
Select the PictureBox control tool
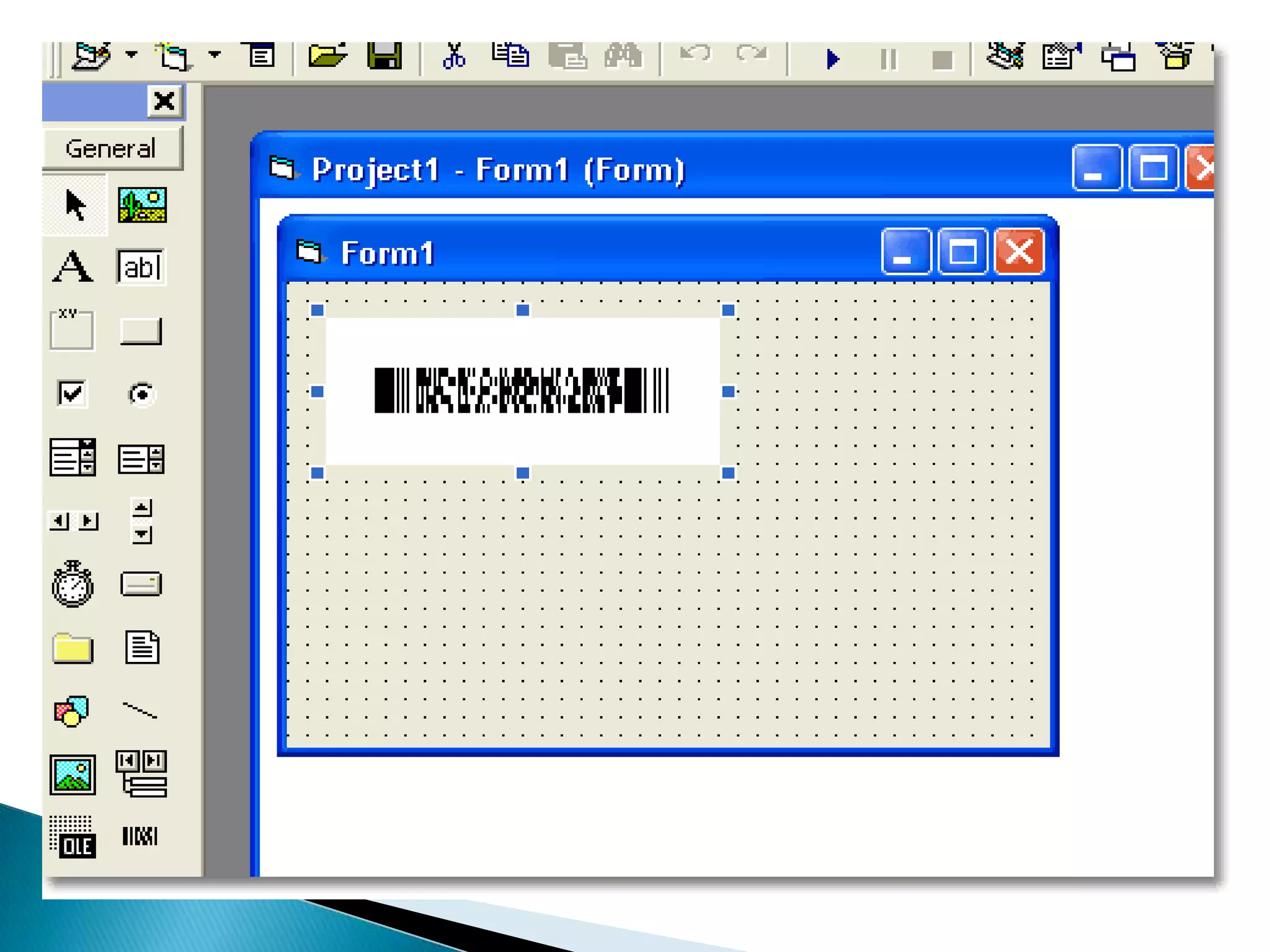click(142, 205)
